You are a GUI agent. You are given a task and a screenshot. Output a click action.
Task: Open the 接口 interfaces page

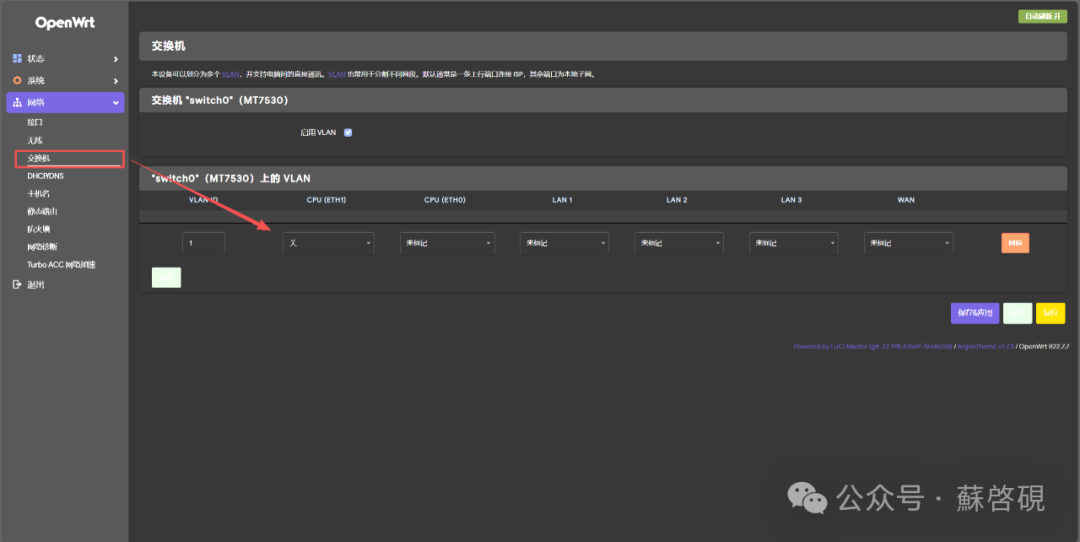point(35,122)
